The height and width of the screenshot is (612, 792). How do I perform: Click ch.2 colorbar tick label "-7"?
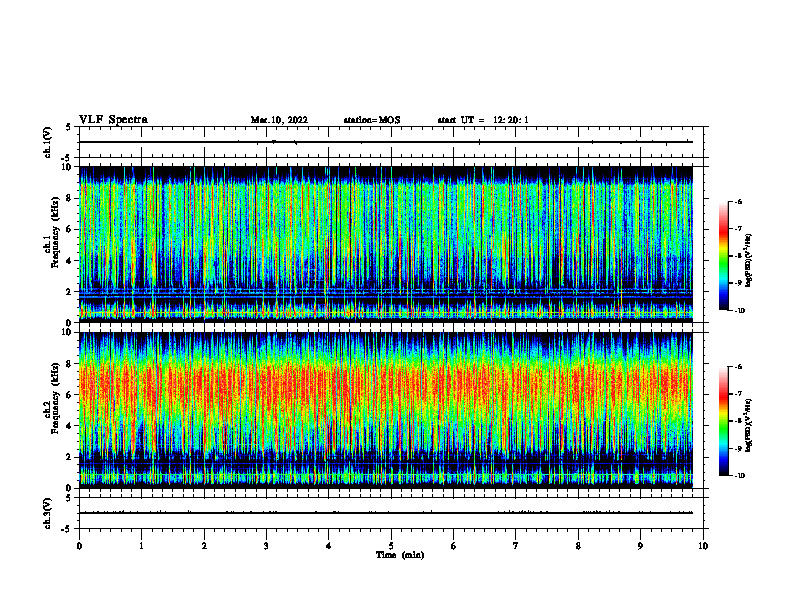(738, 394)
